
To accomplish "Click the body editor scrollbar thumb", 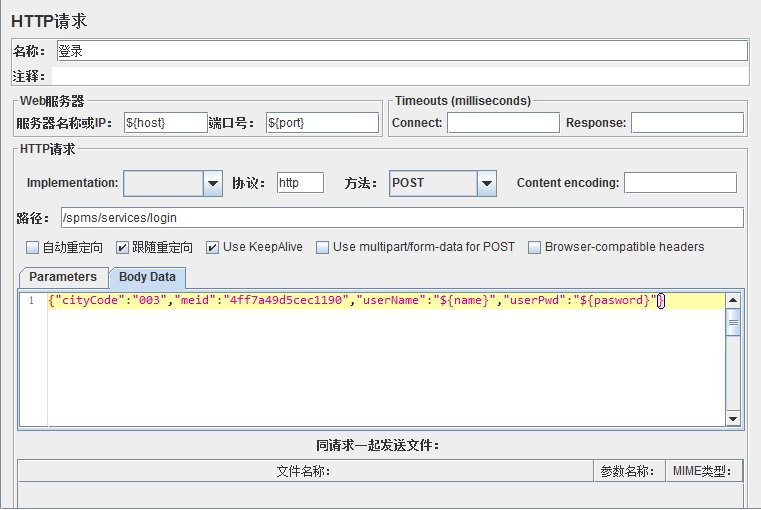I will [733, 322].
